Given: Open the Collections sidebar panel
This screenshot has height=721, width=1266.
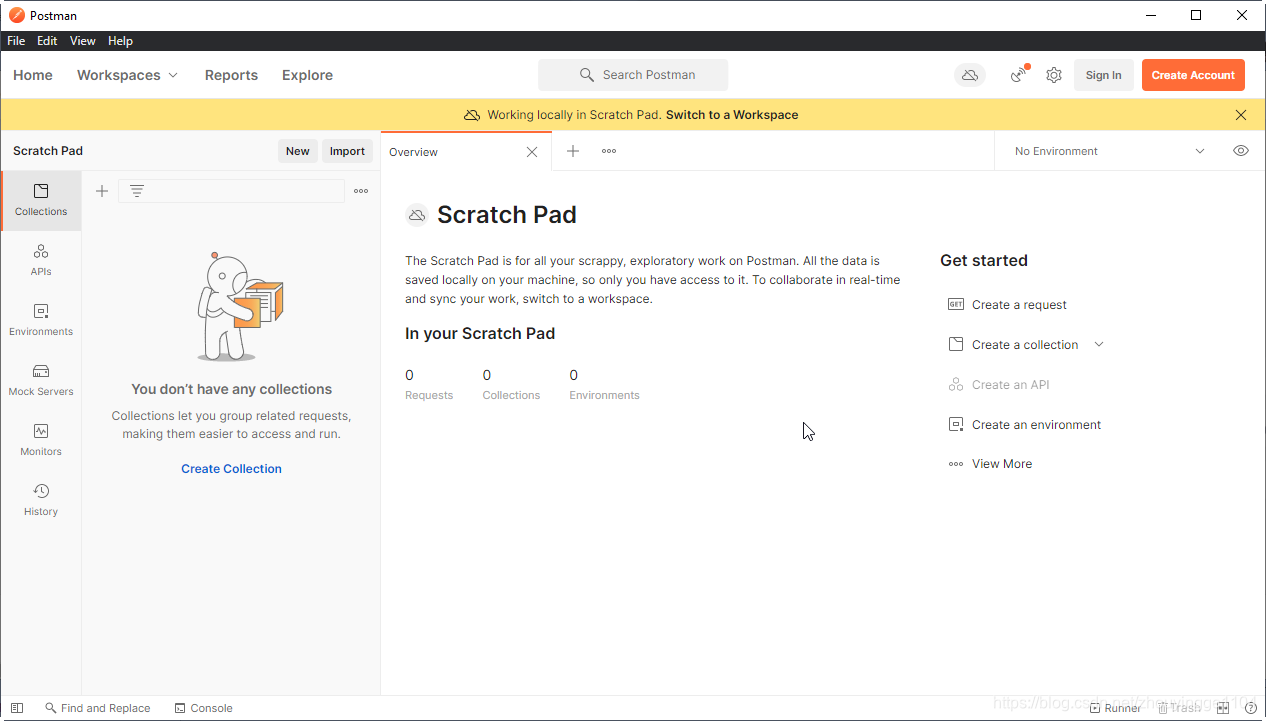Looking at the screenshot, I should 40,199.
